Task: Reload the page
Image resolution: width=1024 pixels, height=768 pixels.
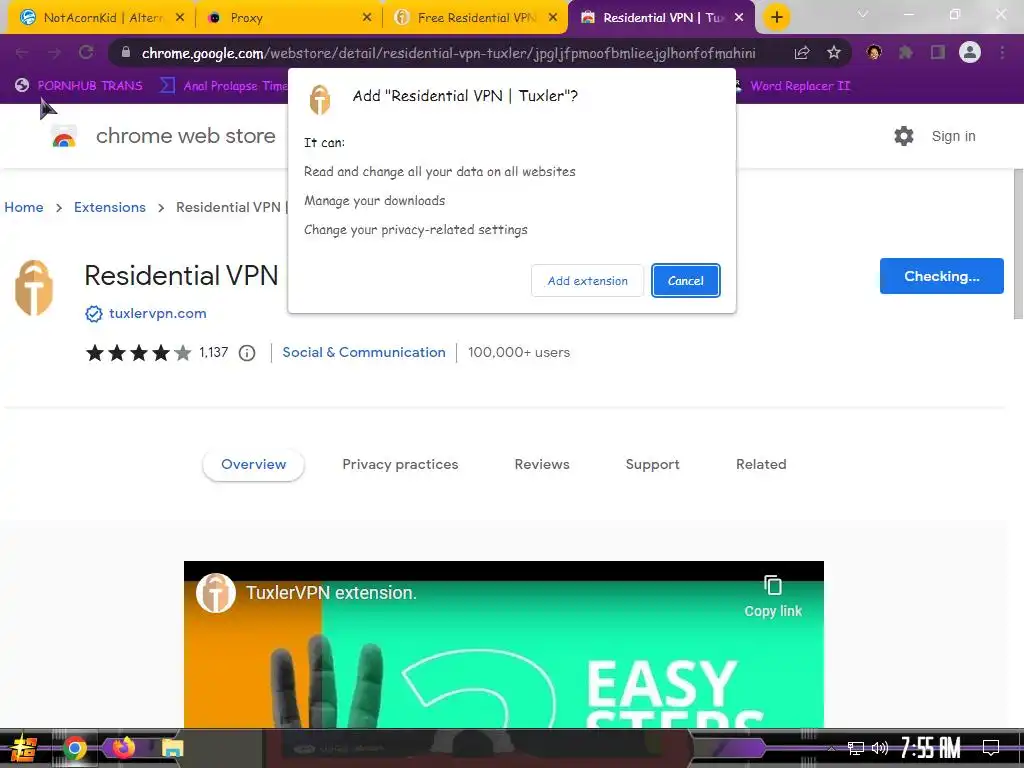Action: [86, 53]
